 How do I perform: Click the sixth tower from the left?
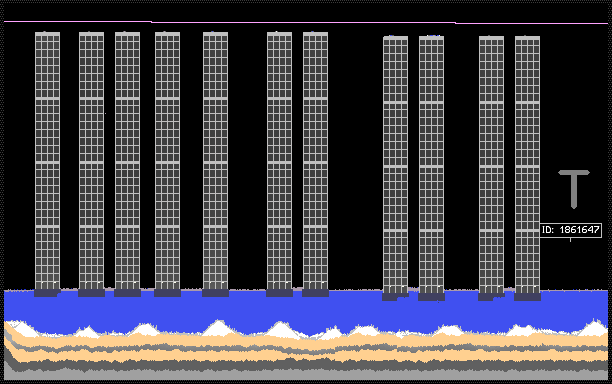pyautogui.click(x=279, y=161)
